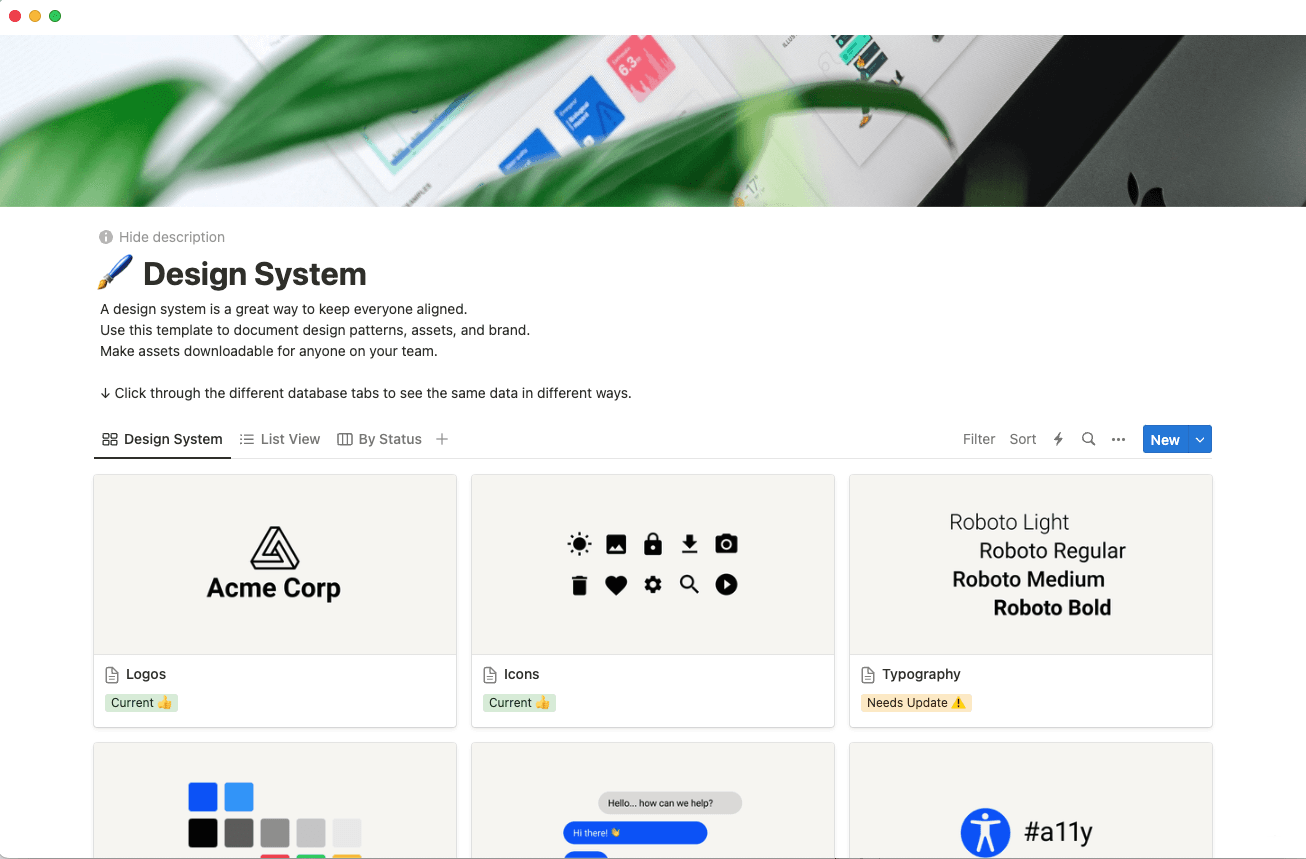Image resolution: width=1306 pixels, height=859 pixels.
Task: Click the board icon beside By Status
Action: pos(344,439)
